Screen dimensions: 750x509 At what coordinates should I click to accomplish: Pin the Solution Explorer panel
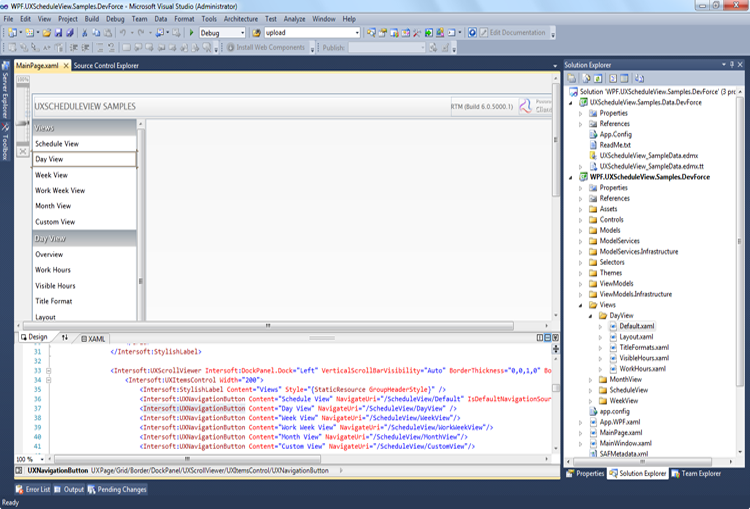click(x=732, y=65)
